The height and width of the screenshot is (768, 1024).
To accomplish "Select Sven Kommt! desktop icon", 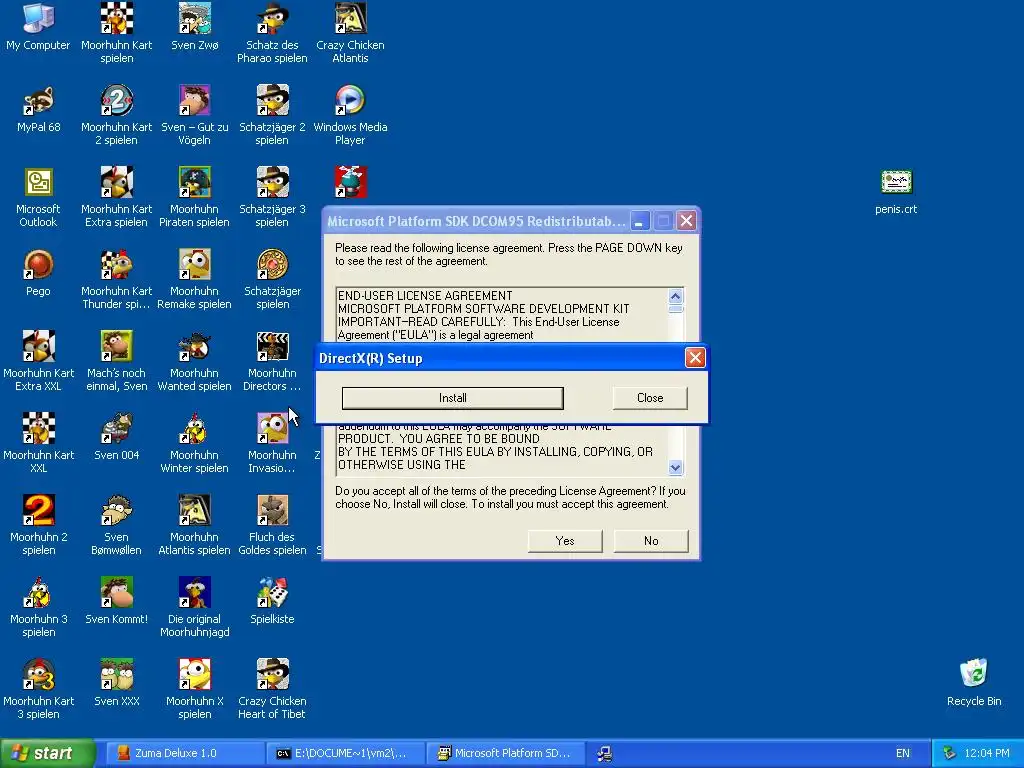I will [x=116, y=601].
